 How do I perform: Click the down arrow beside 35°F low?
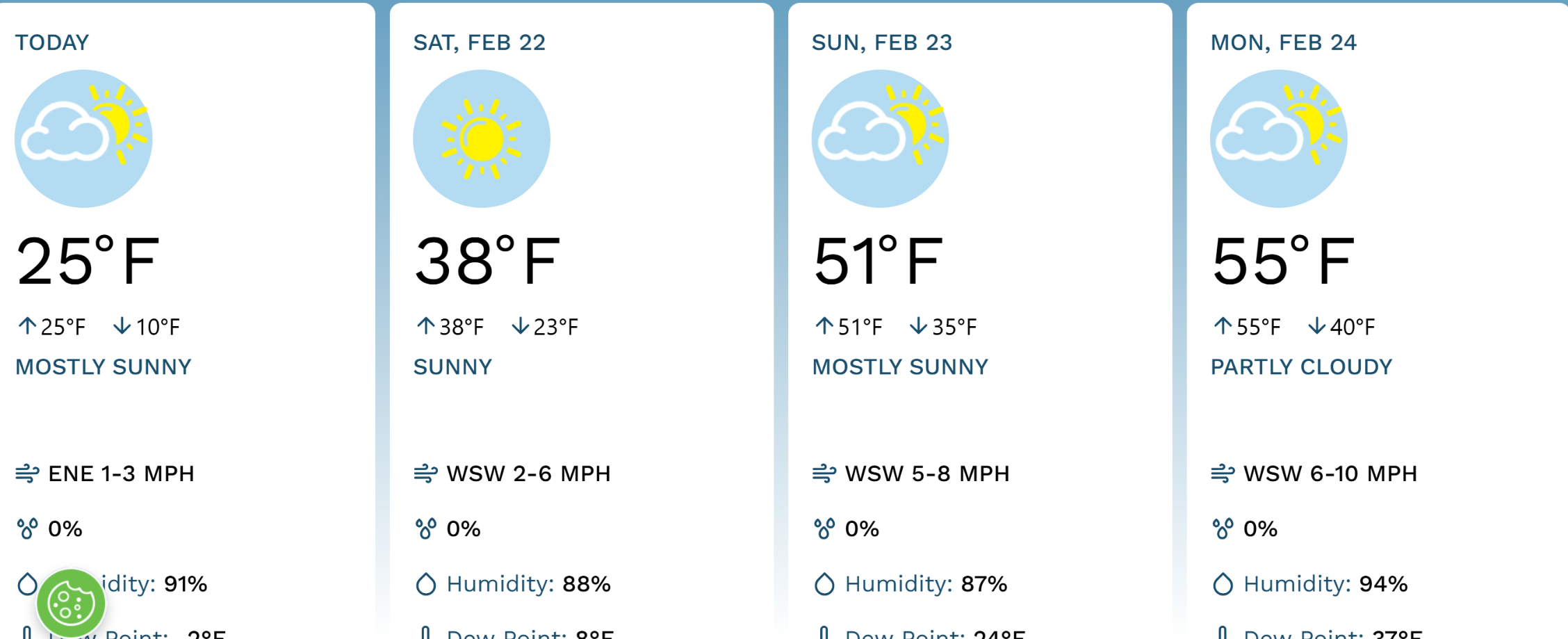918,325
